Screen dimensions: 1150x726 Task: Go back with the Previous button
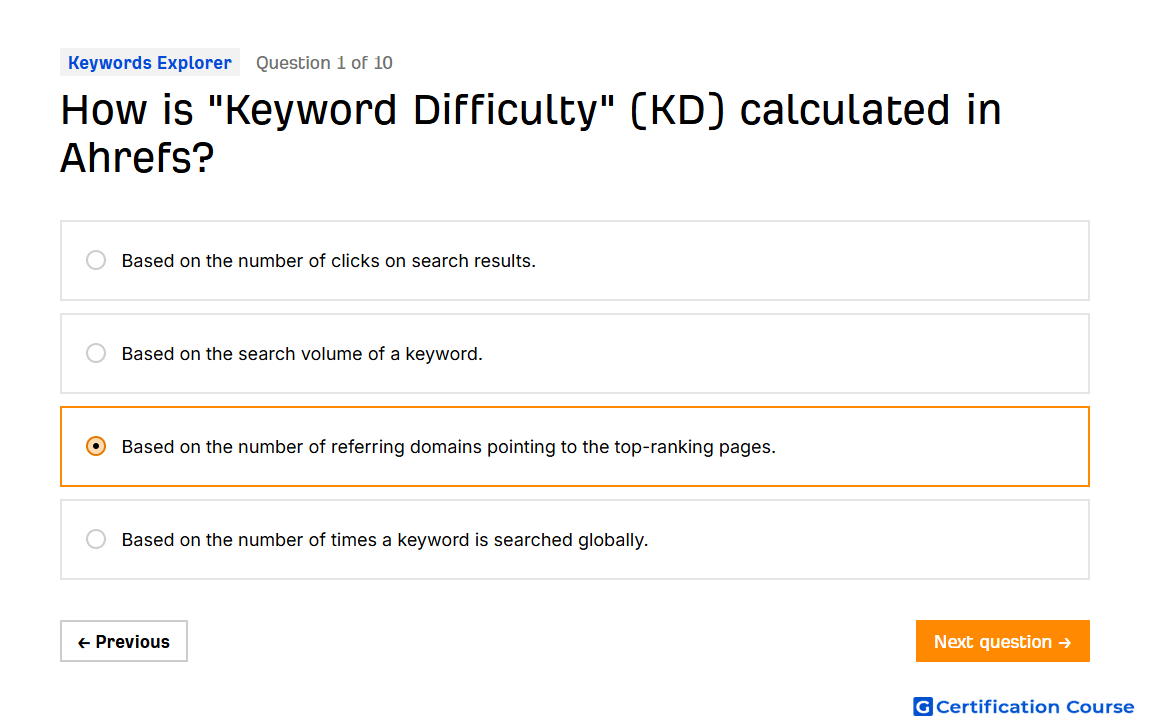click(124, 642)
